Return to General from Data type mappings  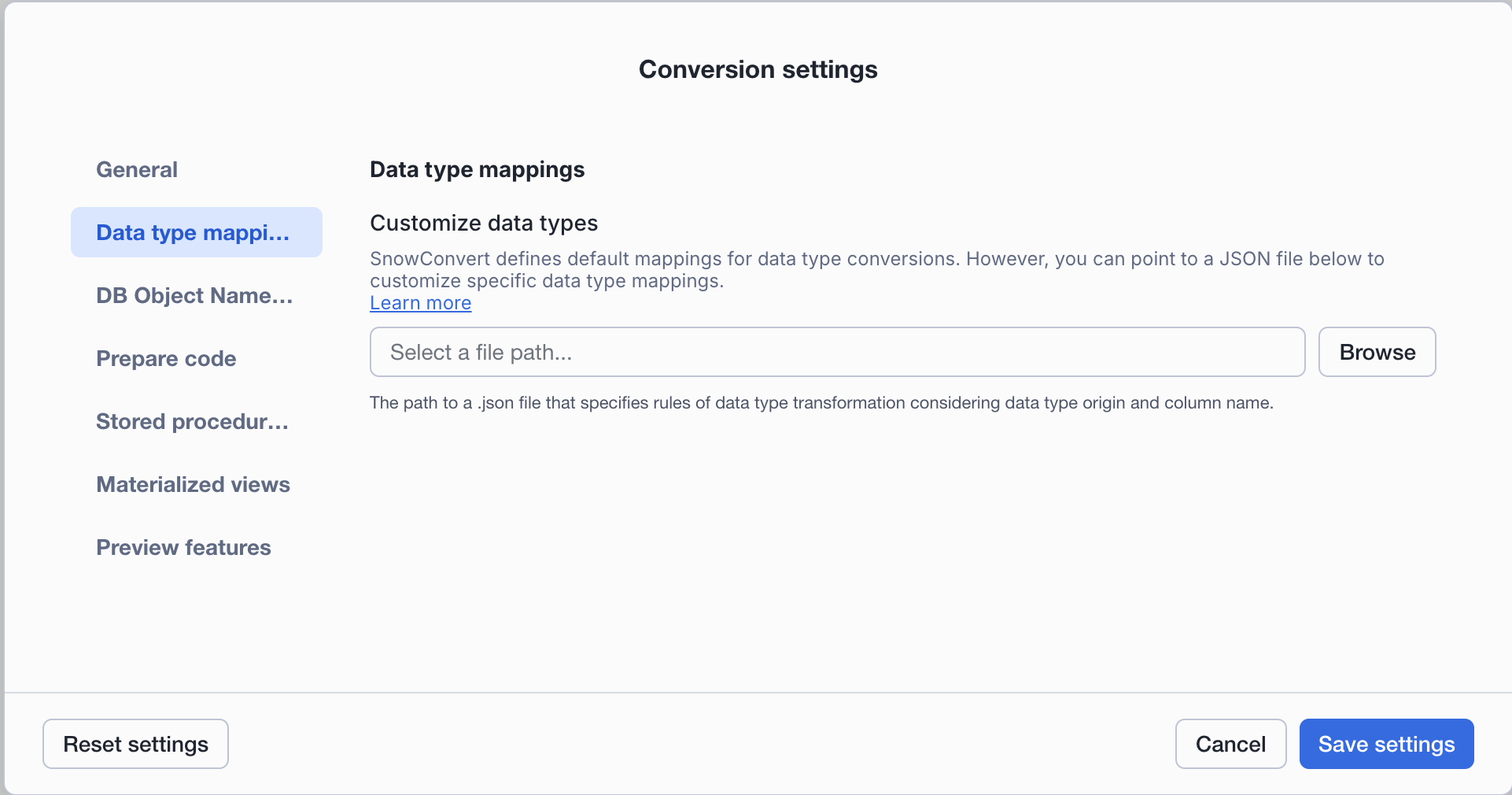coord(135,169)
